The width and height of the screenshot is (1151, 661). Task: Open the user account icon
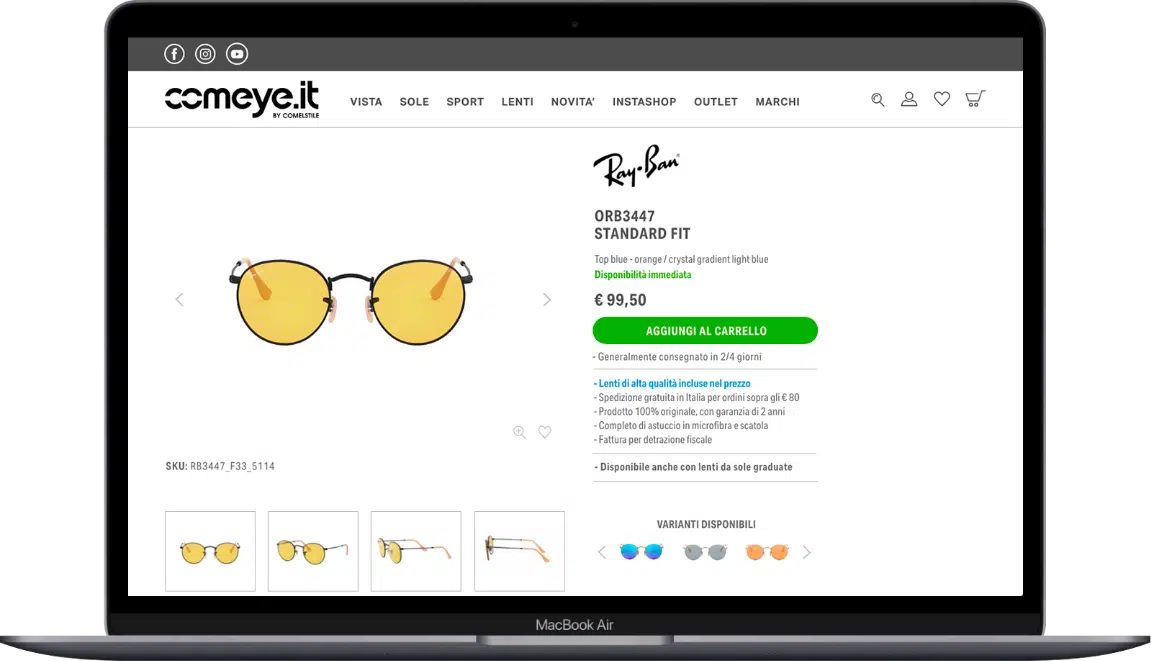click(x=909, y=99)
